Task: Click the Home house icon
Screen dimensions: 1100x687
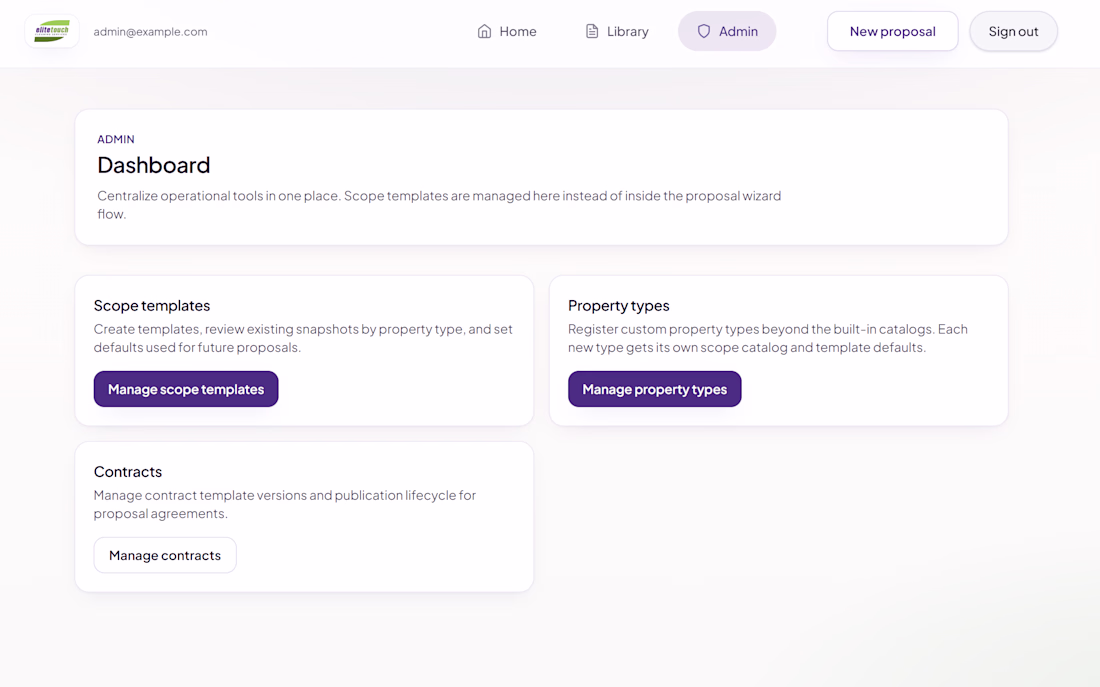Action: point(484,32)
